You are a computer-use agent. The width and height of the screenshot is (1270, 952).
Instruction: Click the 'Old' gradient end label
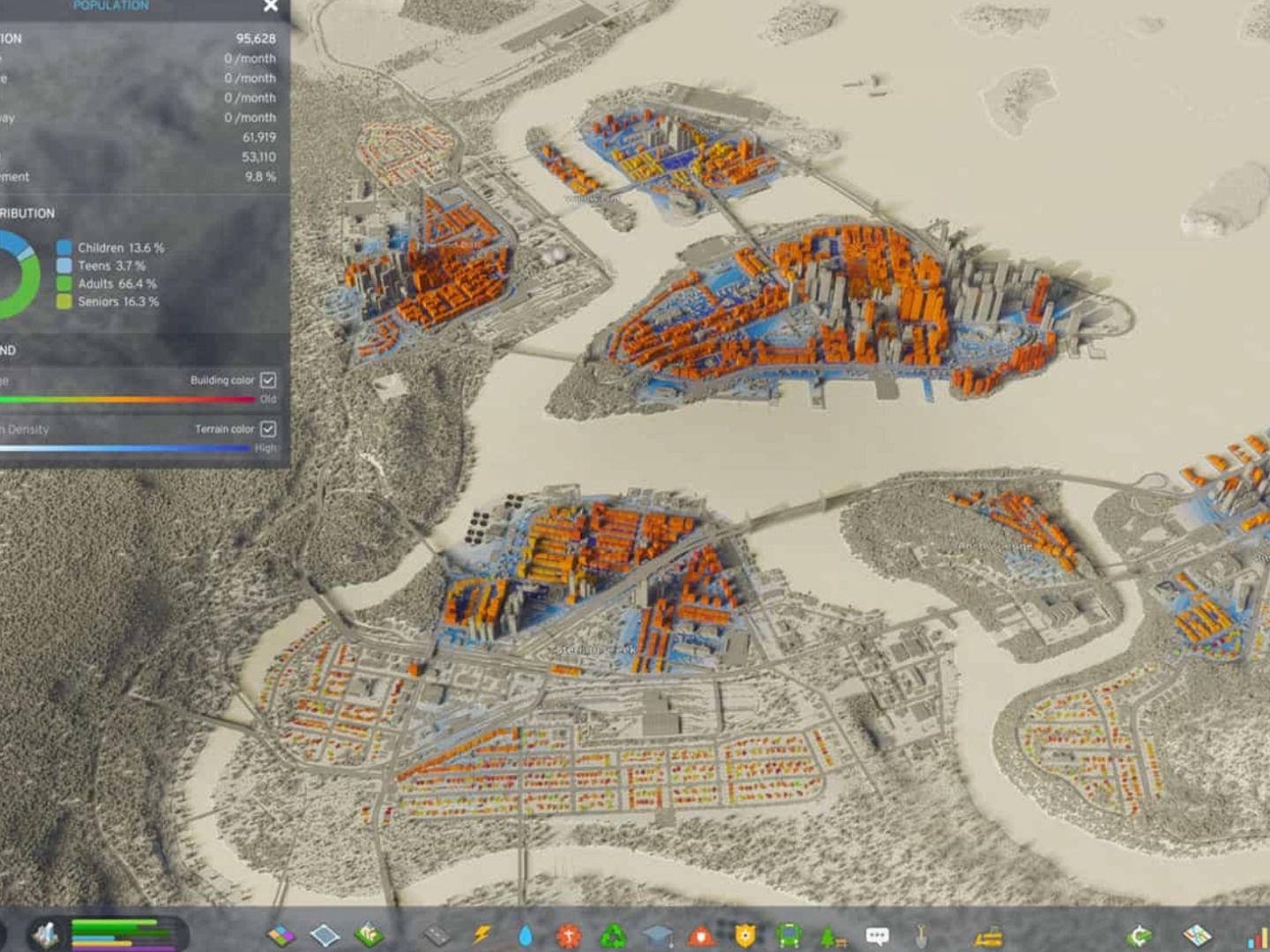(268, 399)
